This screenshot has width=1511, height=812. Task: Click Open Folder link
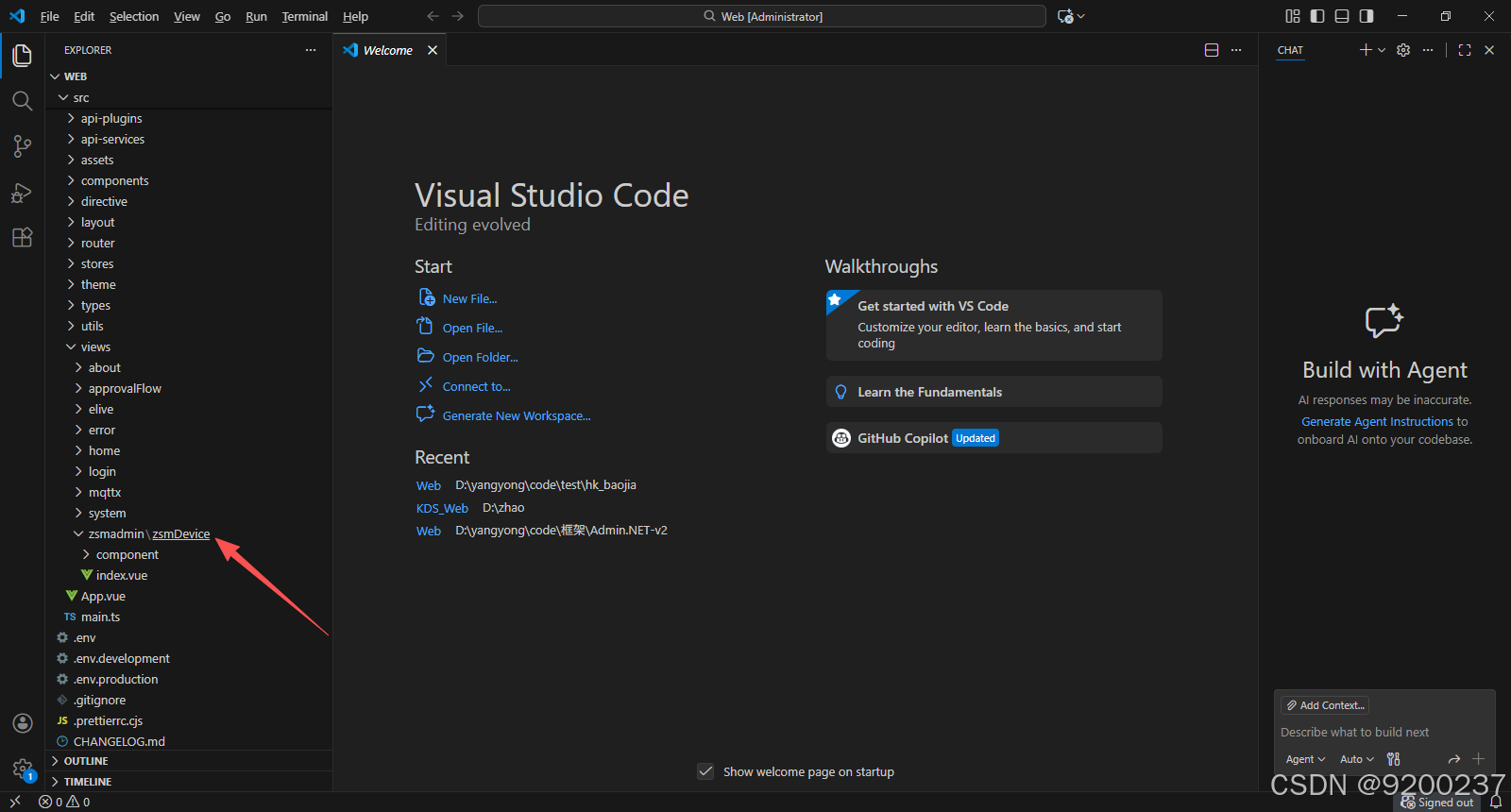(x=480, y=357)
